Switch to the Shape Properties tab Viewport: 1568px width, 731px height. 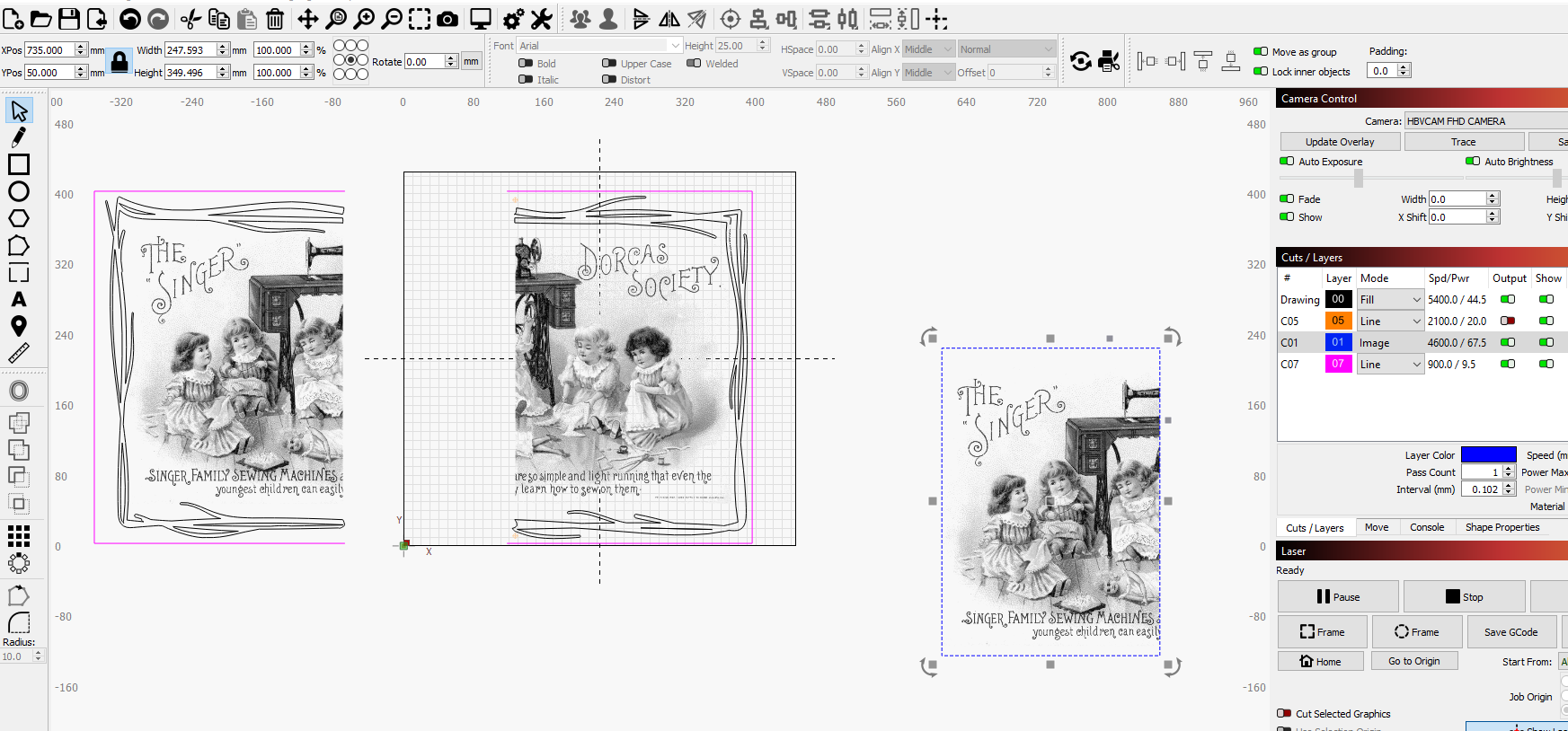(1502, 528)
